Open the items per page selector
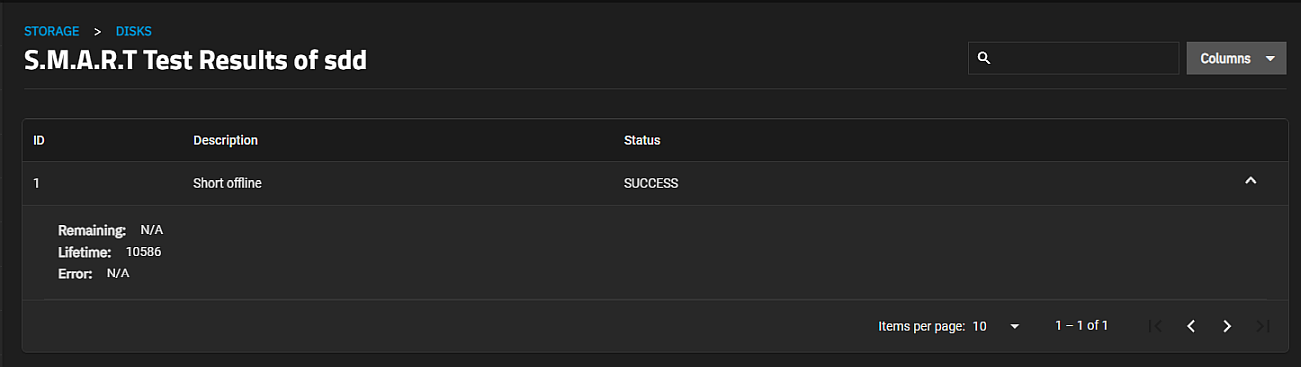This screenshot has width=1301, height=367. [x=997, y=326]
